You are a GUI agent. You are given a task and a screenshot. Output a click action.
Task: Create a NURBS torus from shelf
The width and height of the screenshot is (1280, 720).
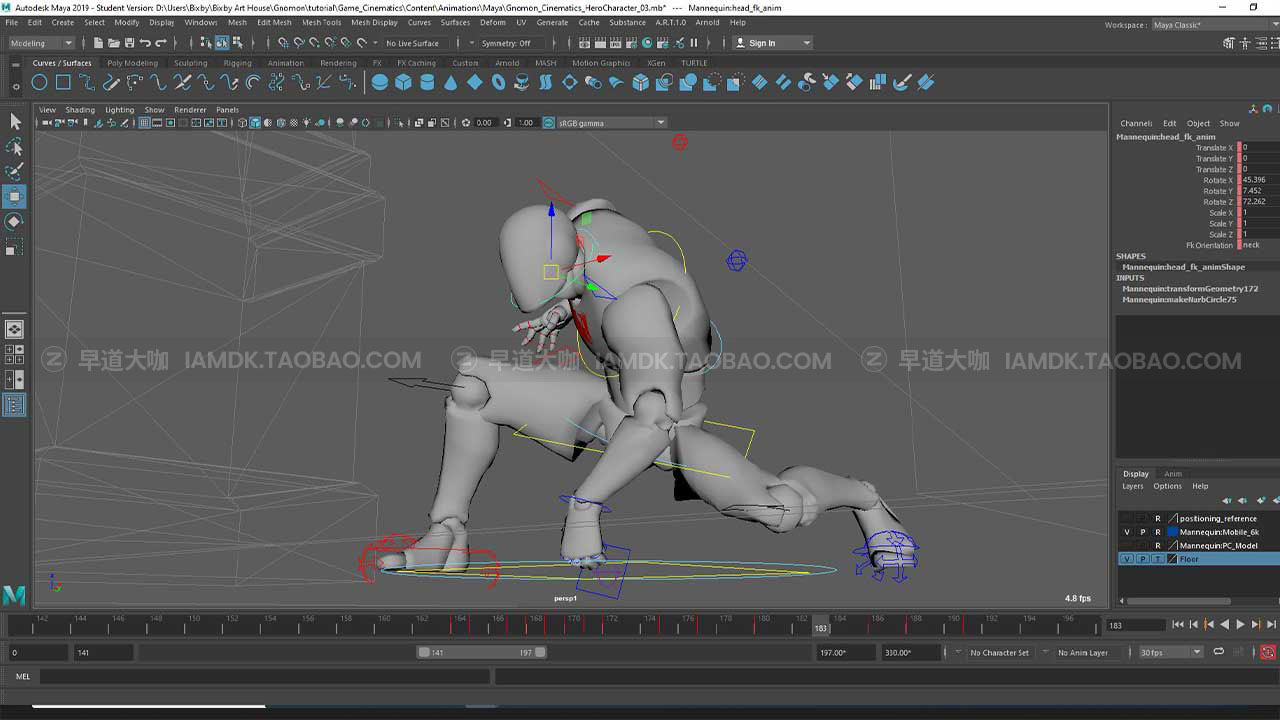(499, 82)
